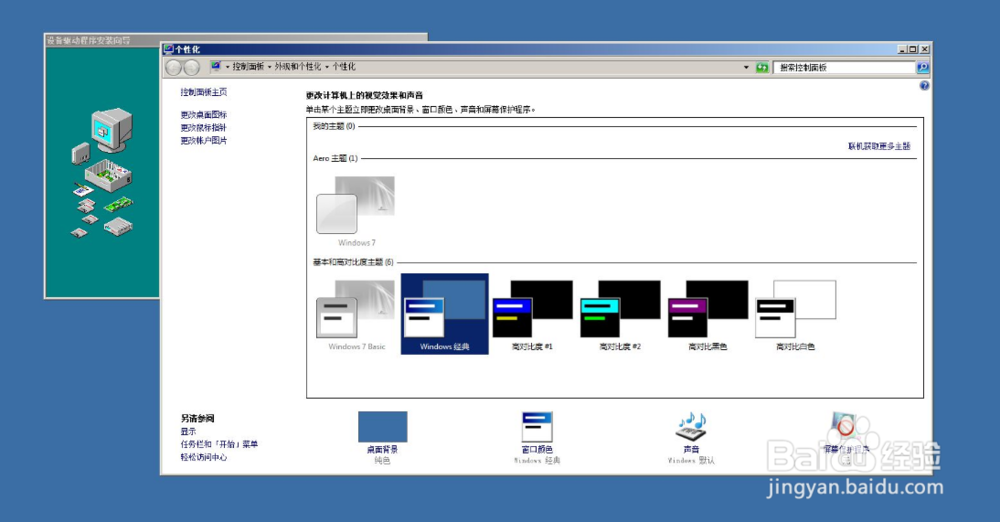Go back with the navigation back arrow
Viewport: 1000px width, 522px height.
173,67
